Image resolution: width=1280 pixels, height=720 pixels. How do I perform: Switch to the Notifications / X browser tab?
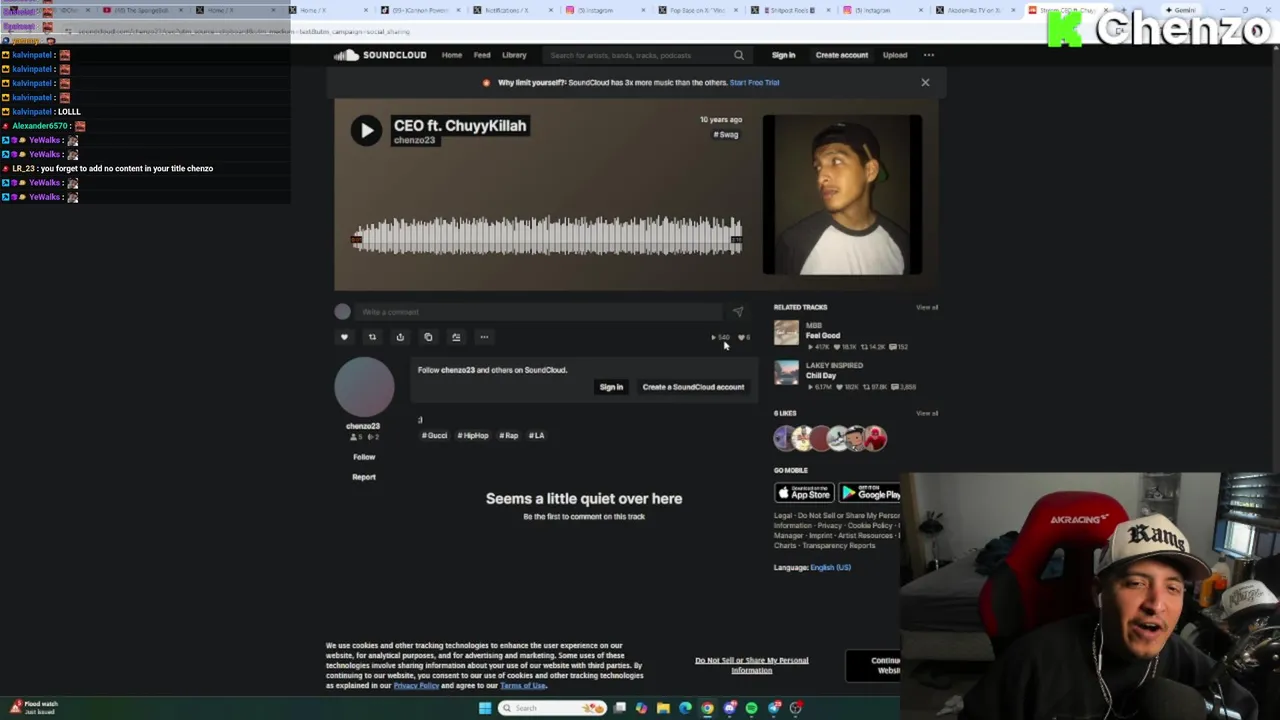[x=513, y=10]
